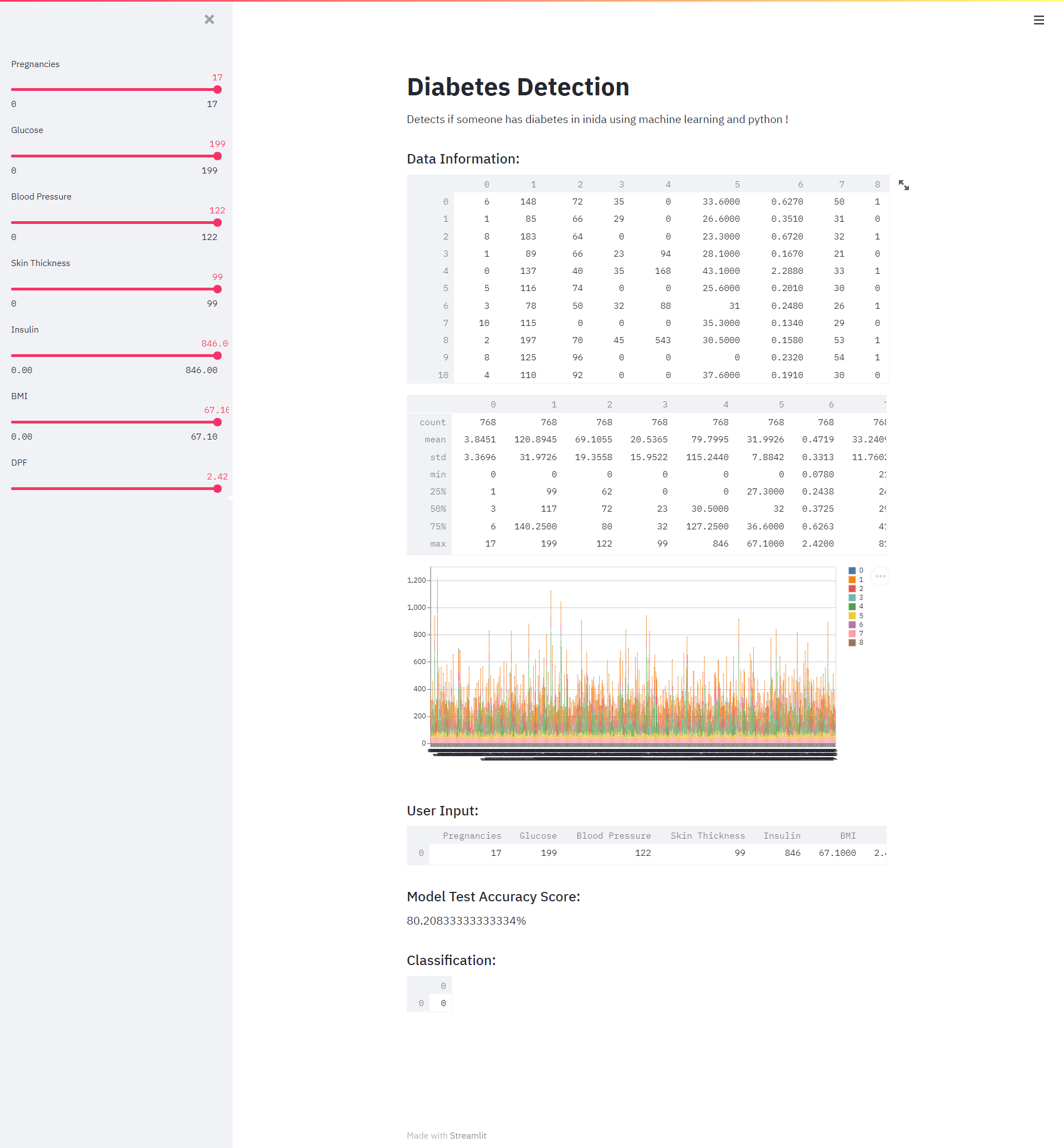Viewport: 1064px width, 1148px height.
Task: Click the cell value 2.2880 in data table
Action: [787, 271]
